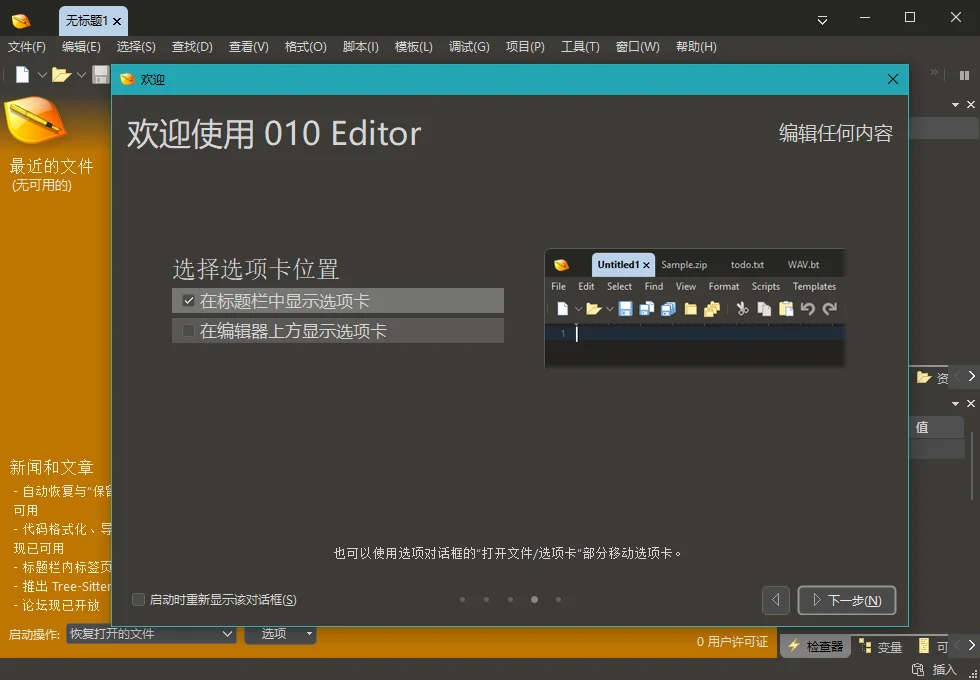980x680 pixels.
Task: Open the 启动操作 恢复打开的文件 combo box
Action: [151, 634]
